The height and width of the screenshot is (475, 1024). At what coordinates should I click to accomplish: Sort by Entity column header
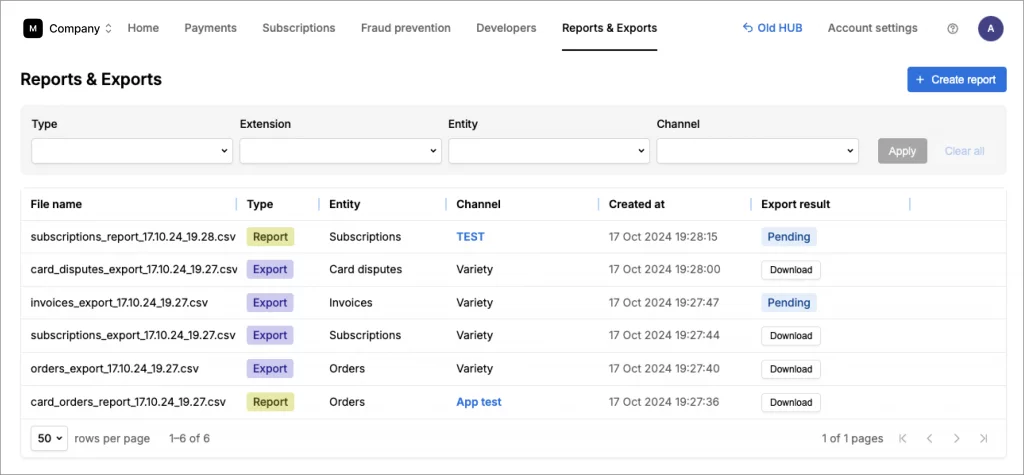pos(345,204)
